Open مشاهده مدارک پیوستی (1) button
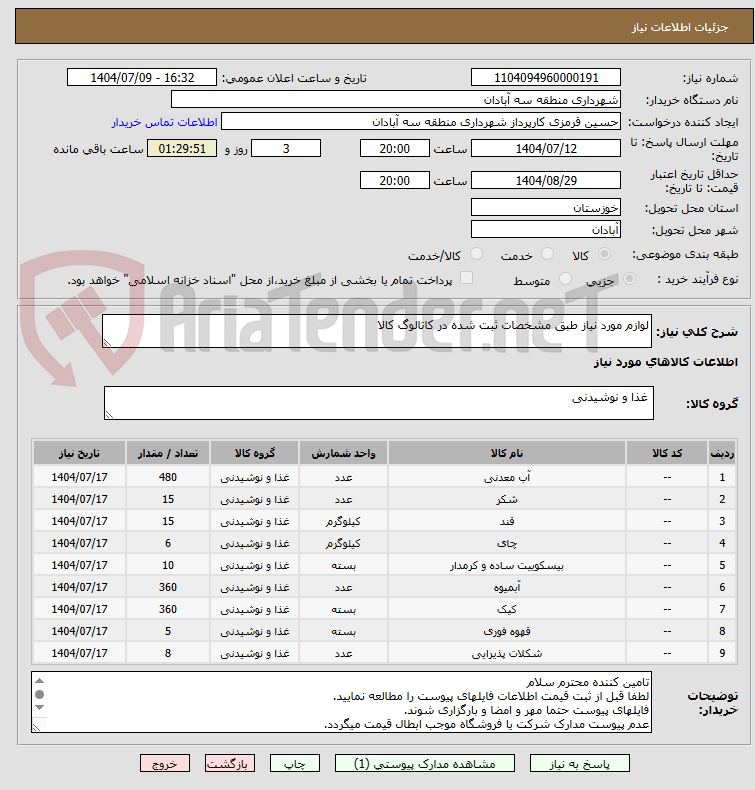The image size is (755, 790). click(x=425, y=763)
